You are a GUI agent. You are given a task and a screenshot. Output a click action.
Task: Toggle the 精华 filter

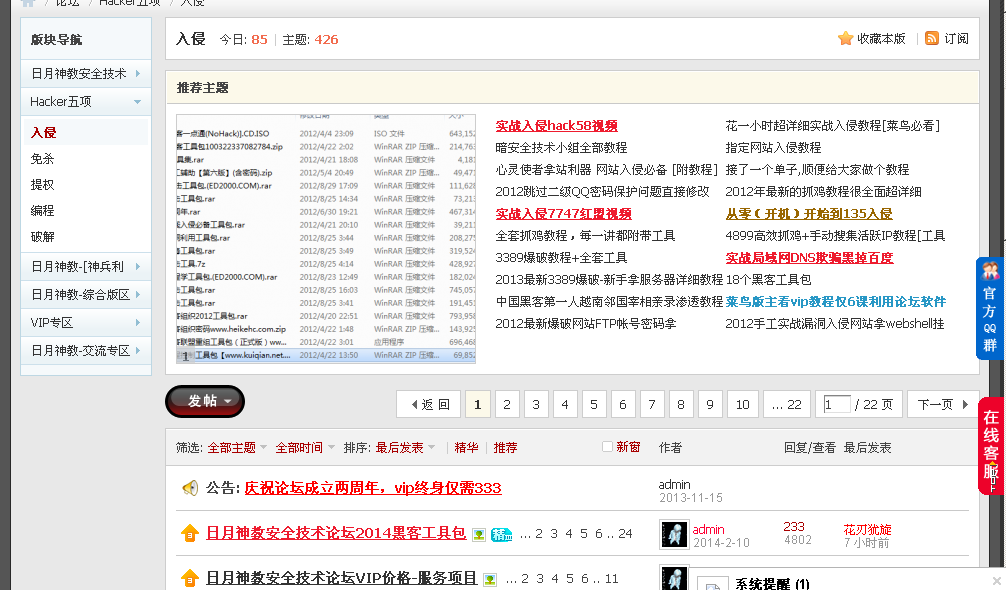(466, 447)
